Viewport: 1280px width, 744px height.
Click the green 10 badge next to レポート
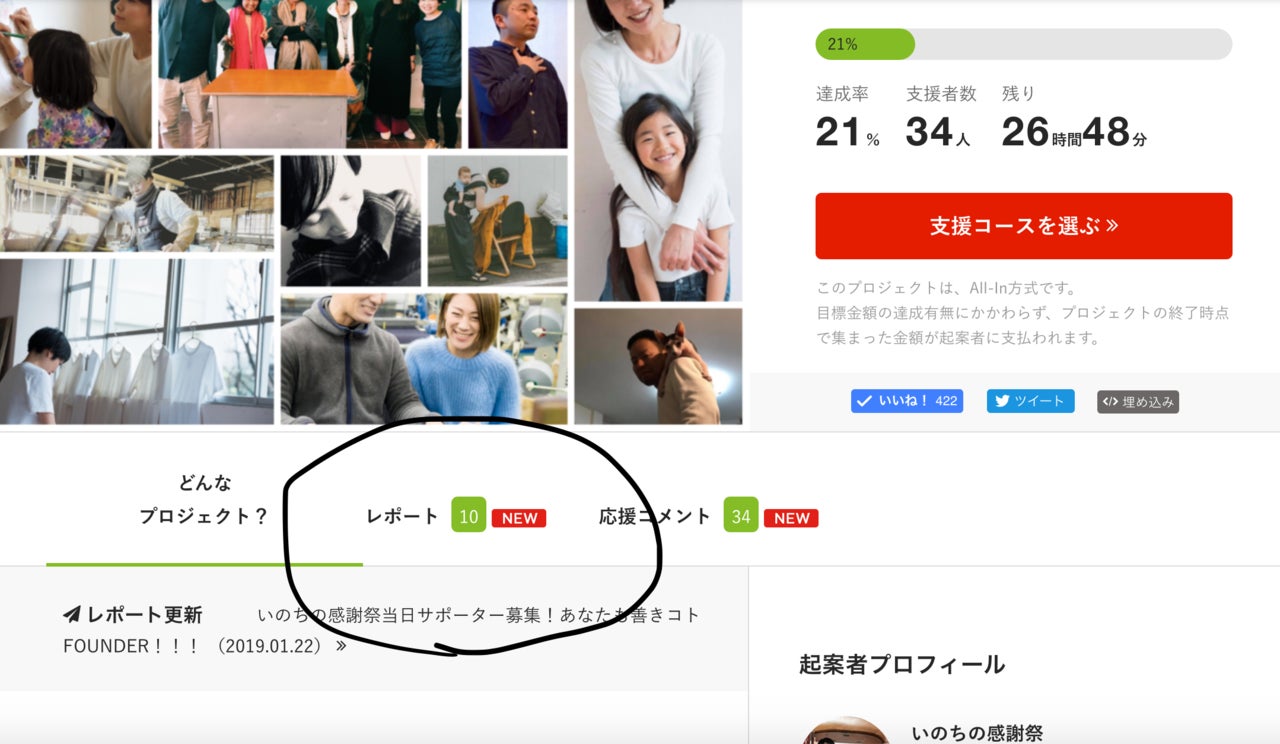[468, 515]
